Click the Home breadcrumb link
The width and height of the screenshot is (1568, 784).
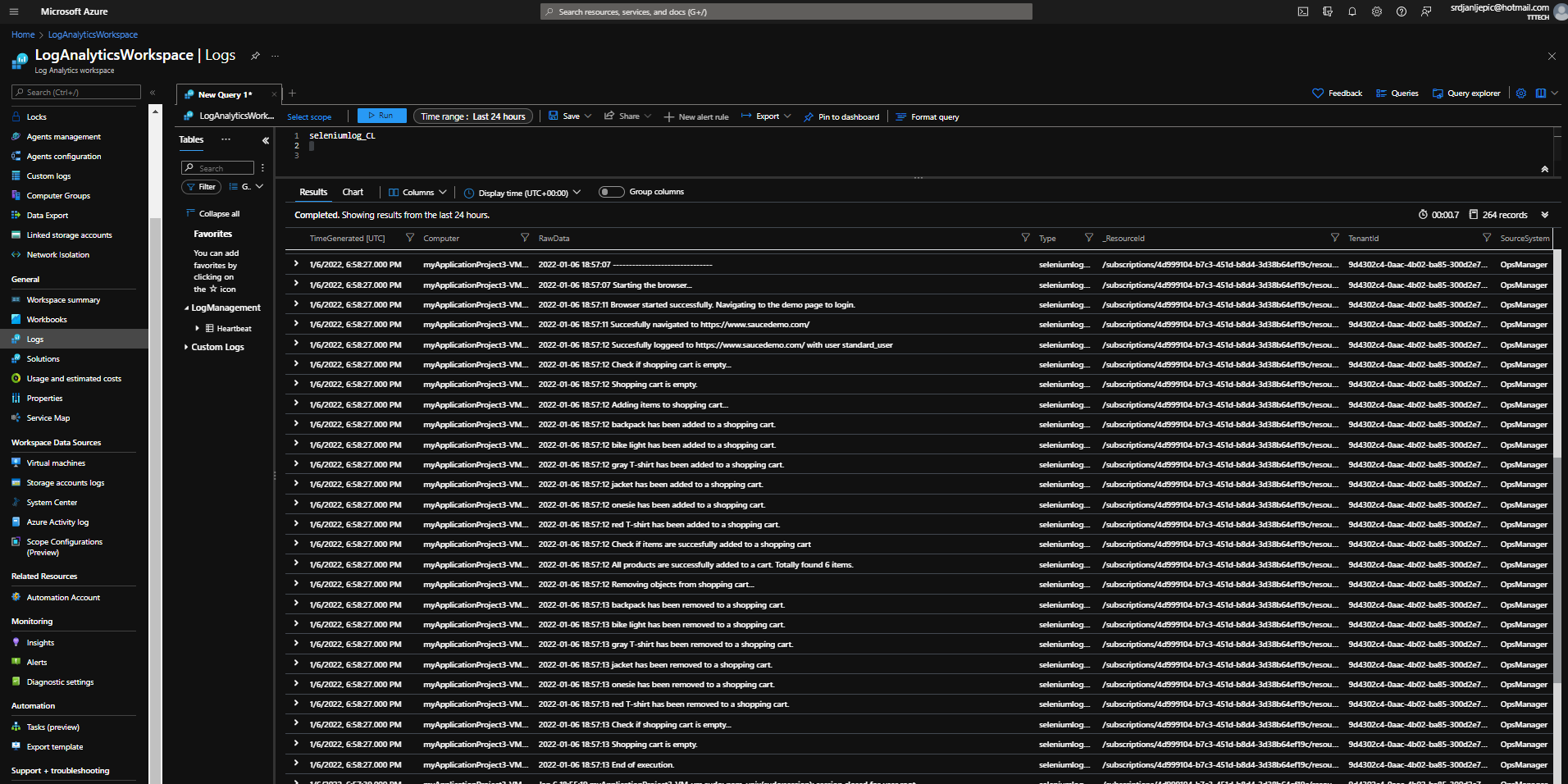click(23, 34)
